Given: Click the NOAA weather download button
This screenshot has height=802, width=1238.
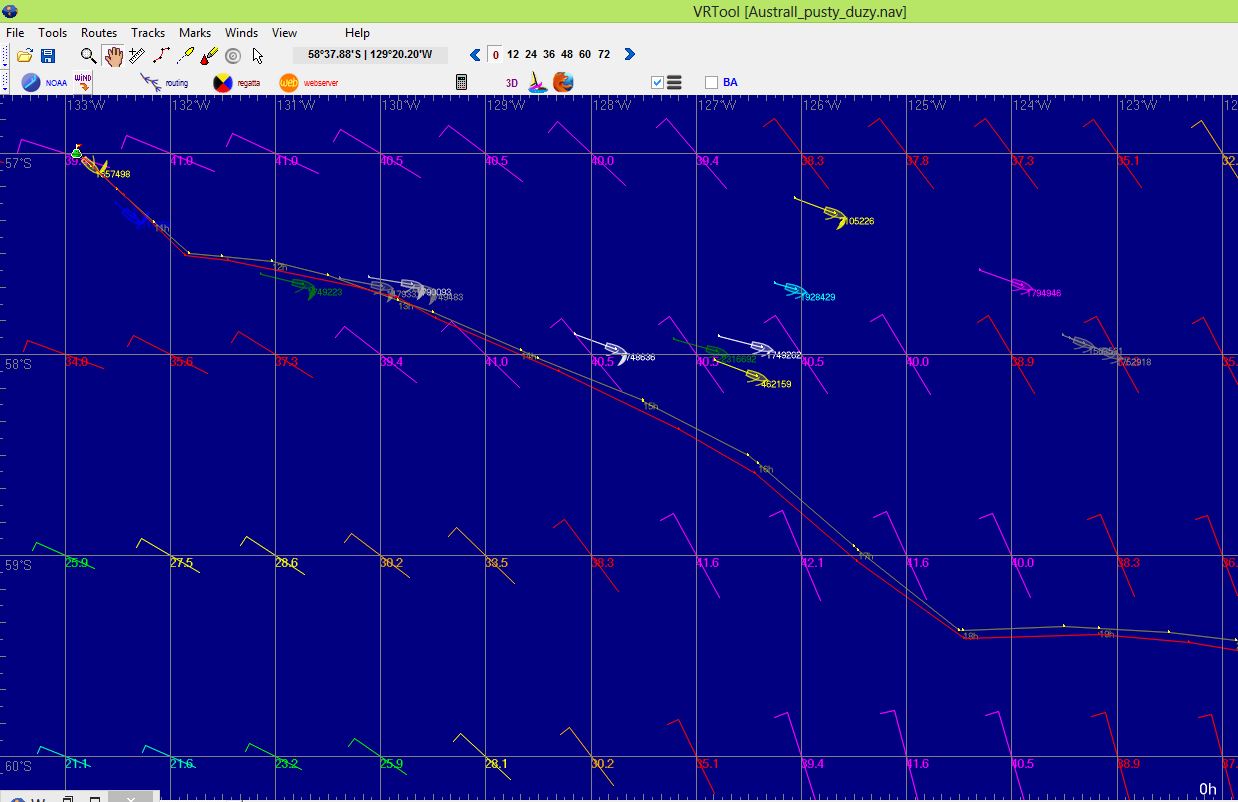Looking at the screenshot, I should pos(44,82).
